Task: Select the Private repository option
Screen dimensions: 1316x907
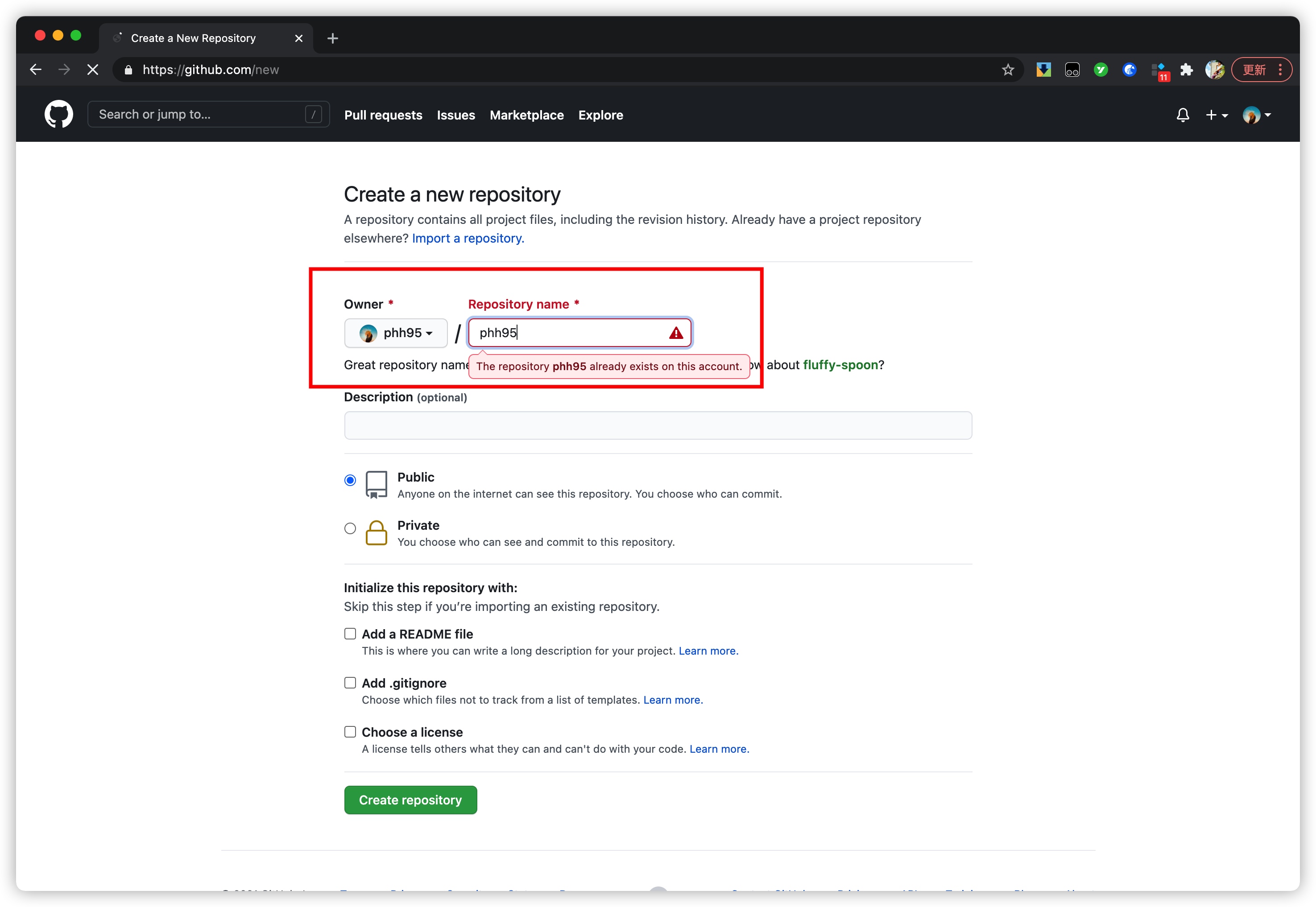Action: pyautogui.click(x=350, y=528)
